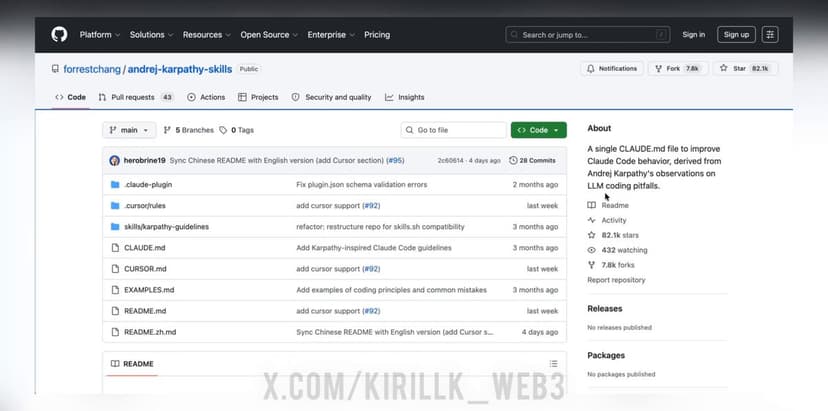The height and width of the screenshot is (411, 828).
Task: Open the .claude-plugin folder
Action: coord(148,185)
